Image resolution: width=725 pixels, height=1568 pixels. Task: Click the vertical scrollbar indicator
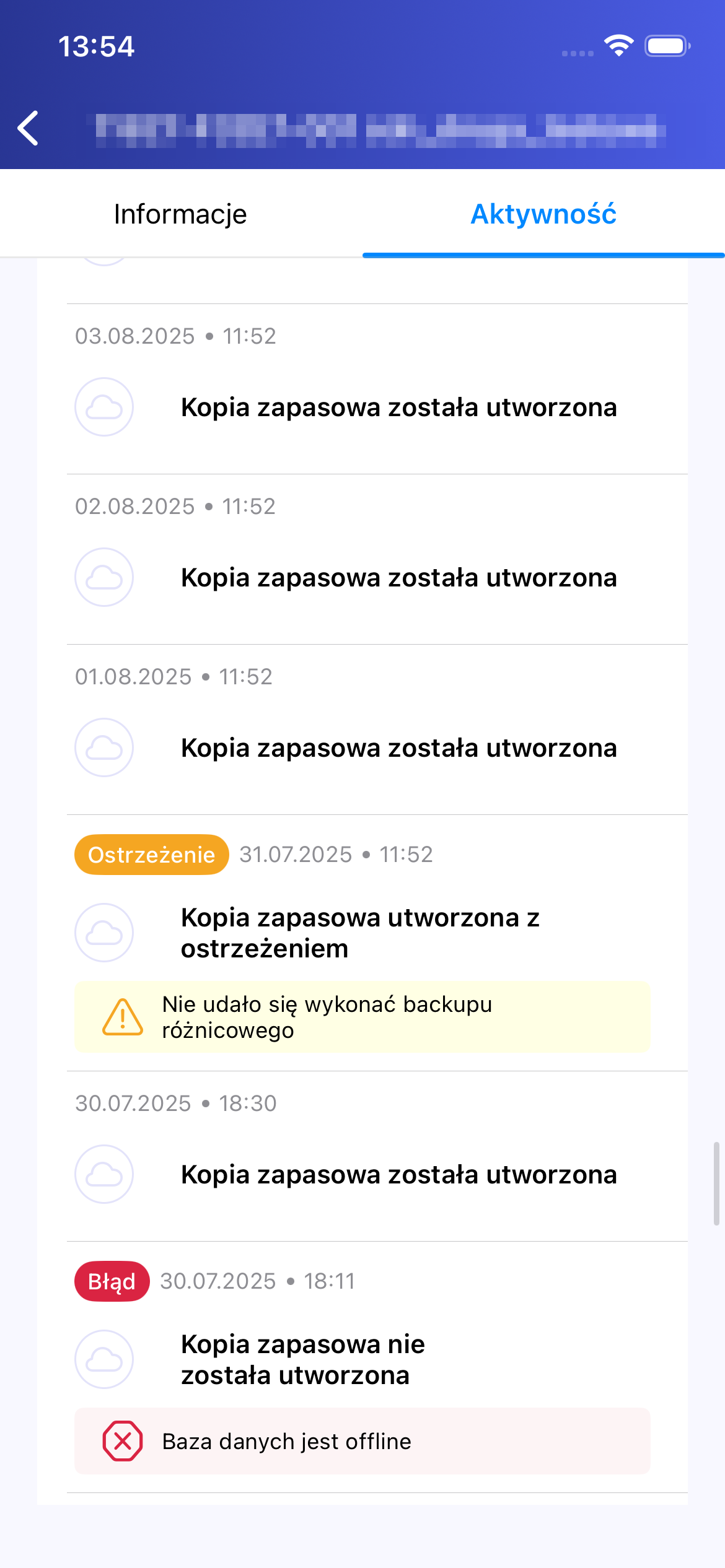[716, 1183]
